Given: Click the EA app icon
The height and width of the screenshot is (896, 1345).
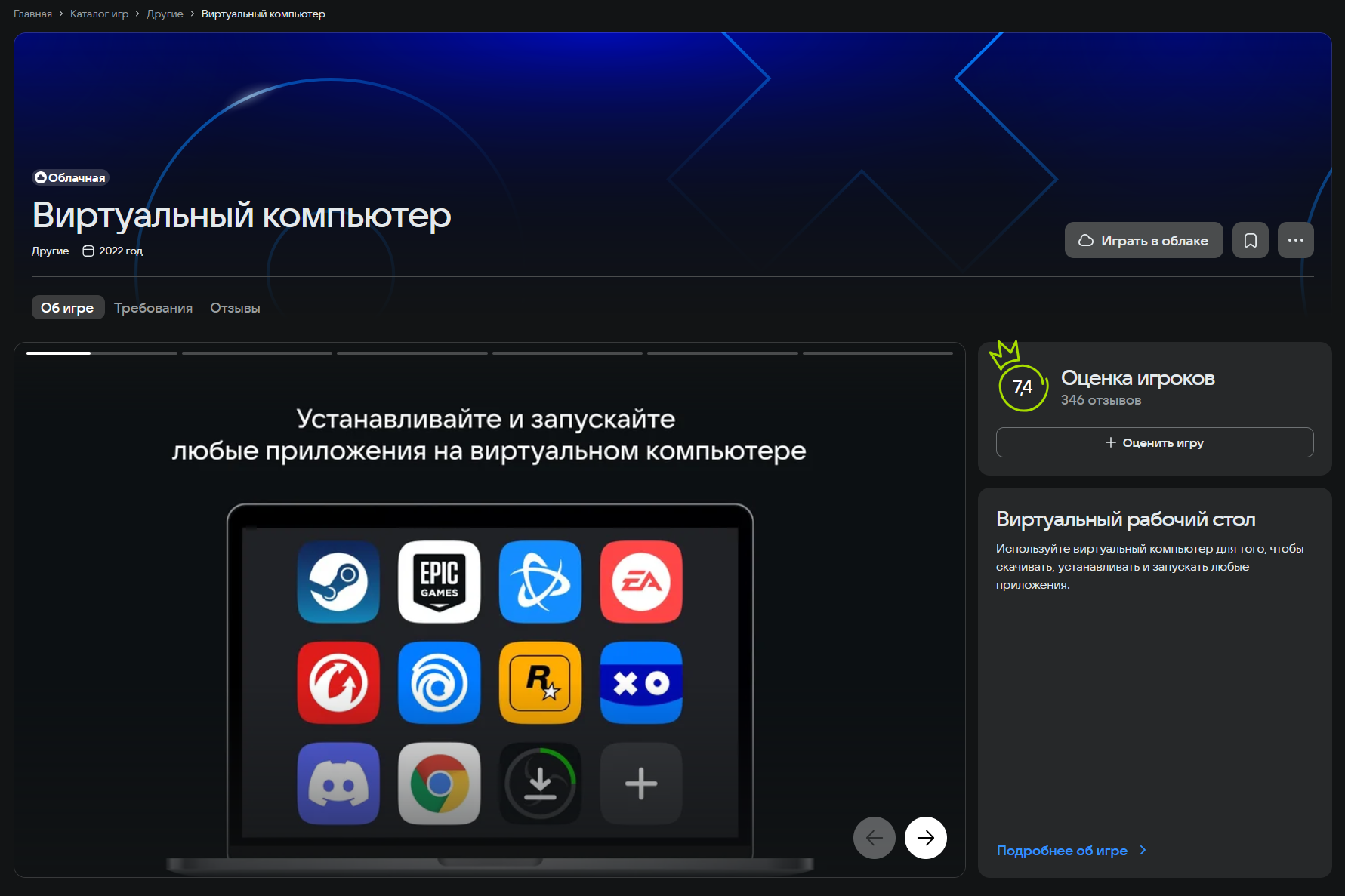Looking at the screenshot, I should pos(641,582).
